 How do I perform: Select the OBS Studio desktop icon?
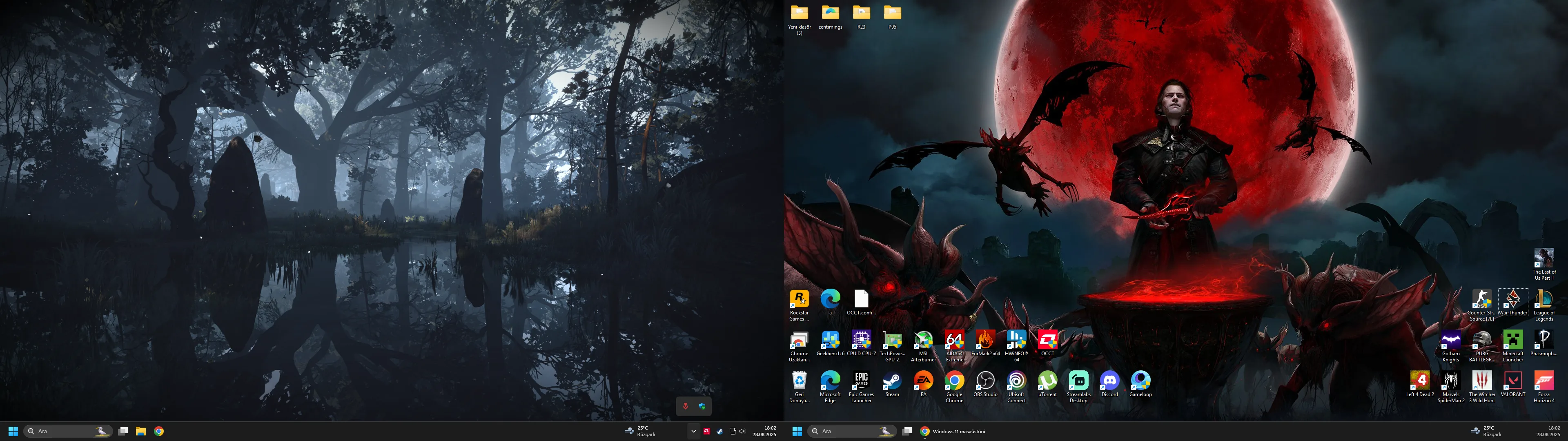coord(985,384)
